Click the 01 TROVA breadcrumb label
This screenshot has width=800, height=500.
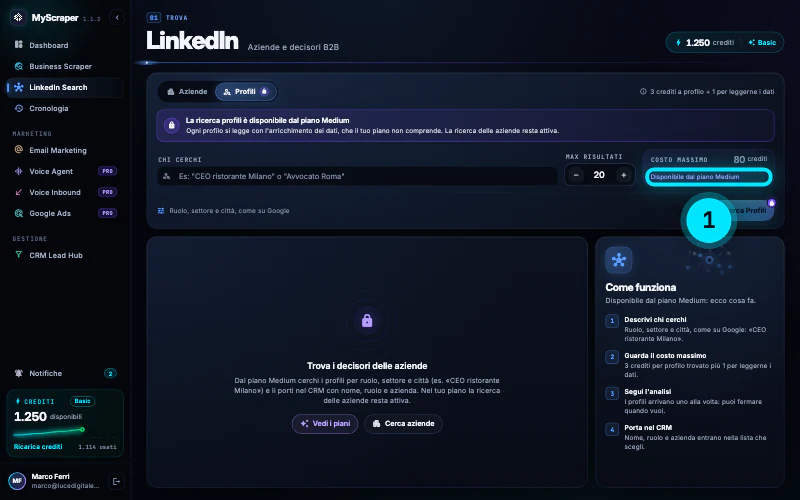167,17
